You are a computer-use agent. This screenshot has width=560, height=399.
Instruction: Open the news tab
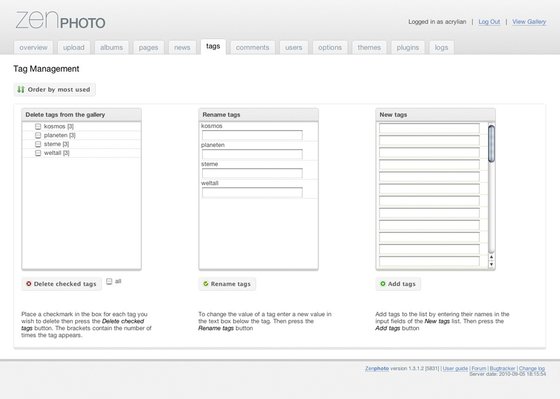coord(182,48)
